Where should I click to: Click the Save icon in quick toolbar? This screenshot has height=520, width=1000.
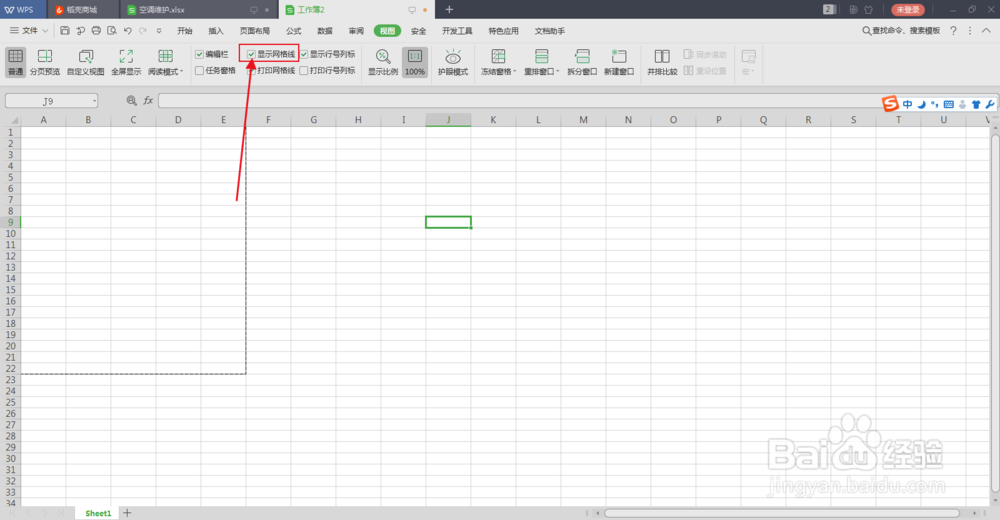pos(64,31)
